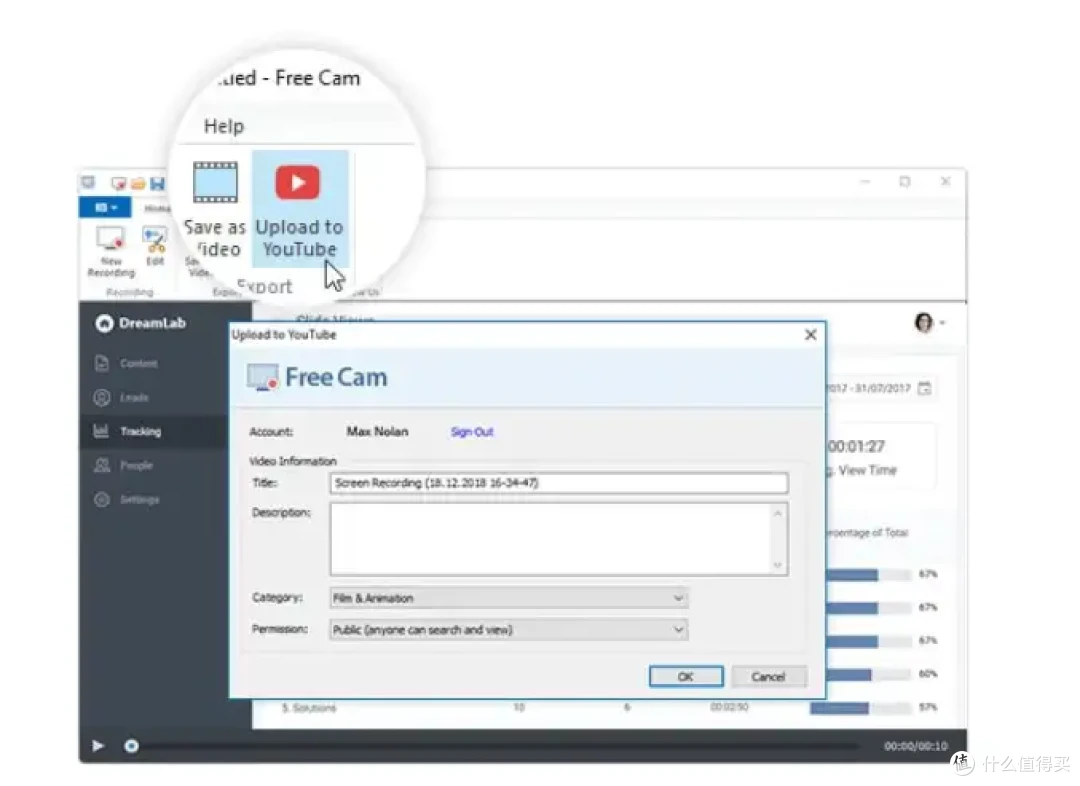Viewport: 1080px width, 786px height.
Task: Click OK in the upload dialog
Action: click(x=686, y=676)
